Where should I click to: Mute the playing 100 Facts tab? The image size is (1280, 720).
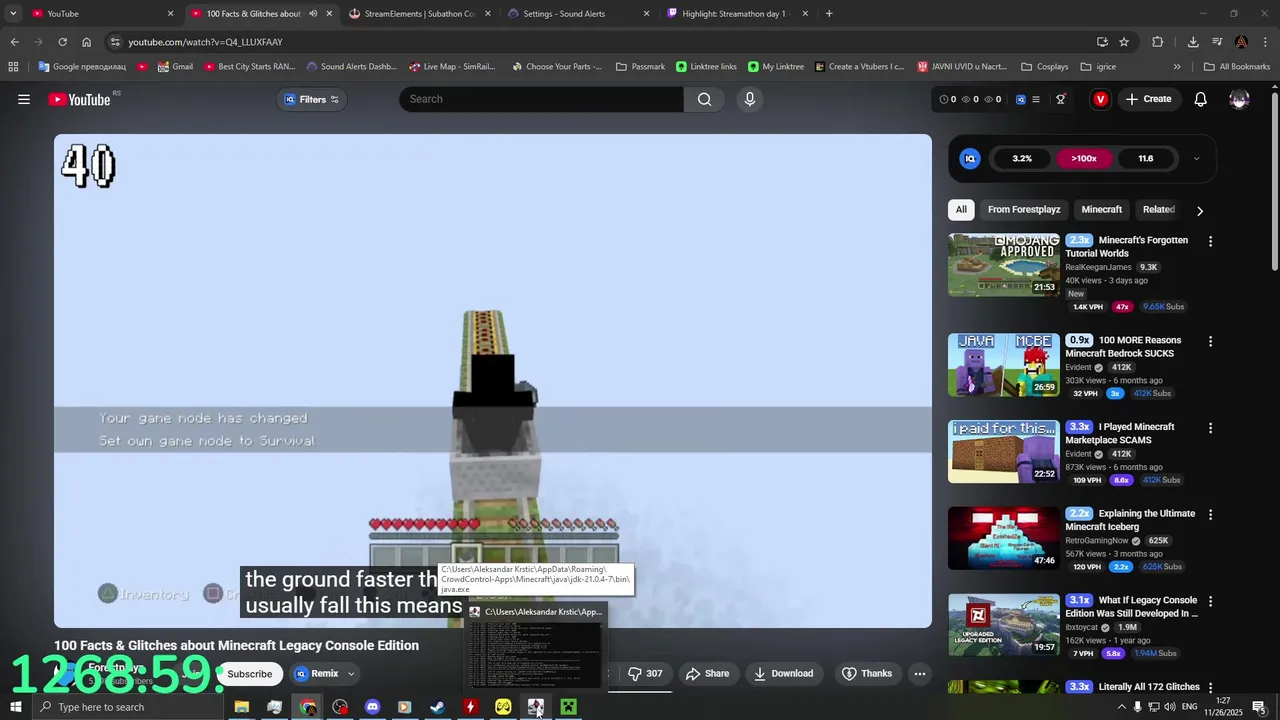(313, 14)
